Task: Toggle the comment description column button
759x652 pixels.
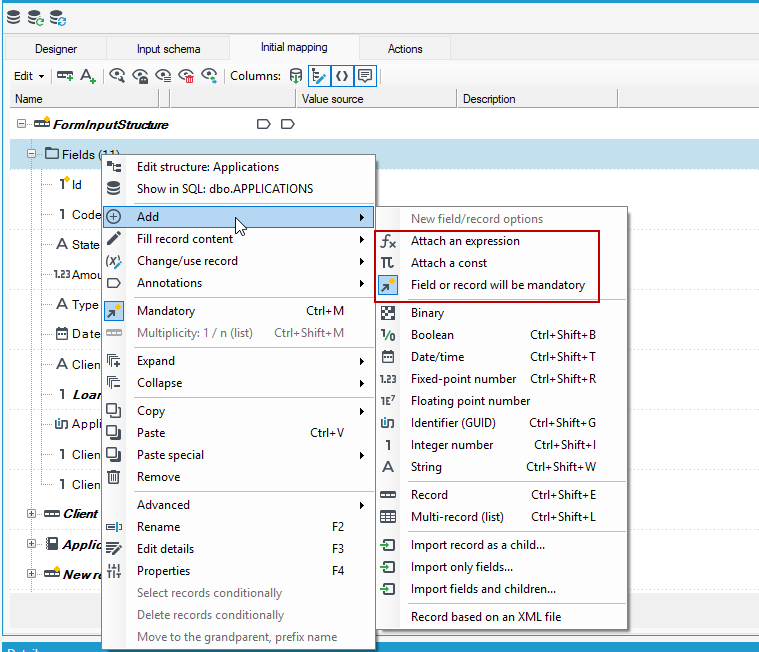Action: pos(365,76)
